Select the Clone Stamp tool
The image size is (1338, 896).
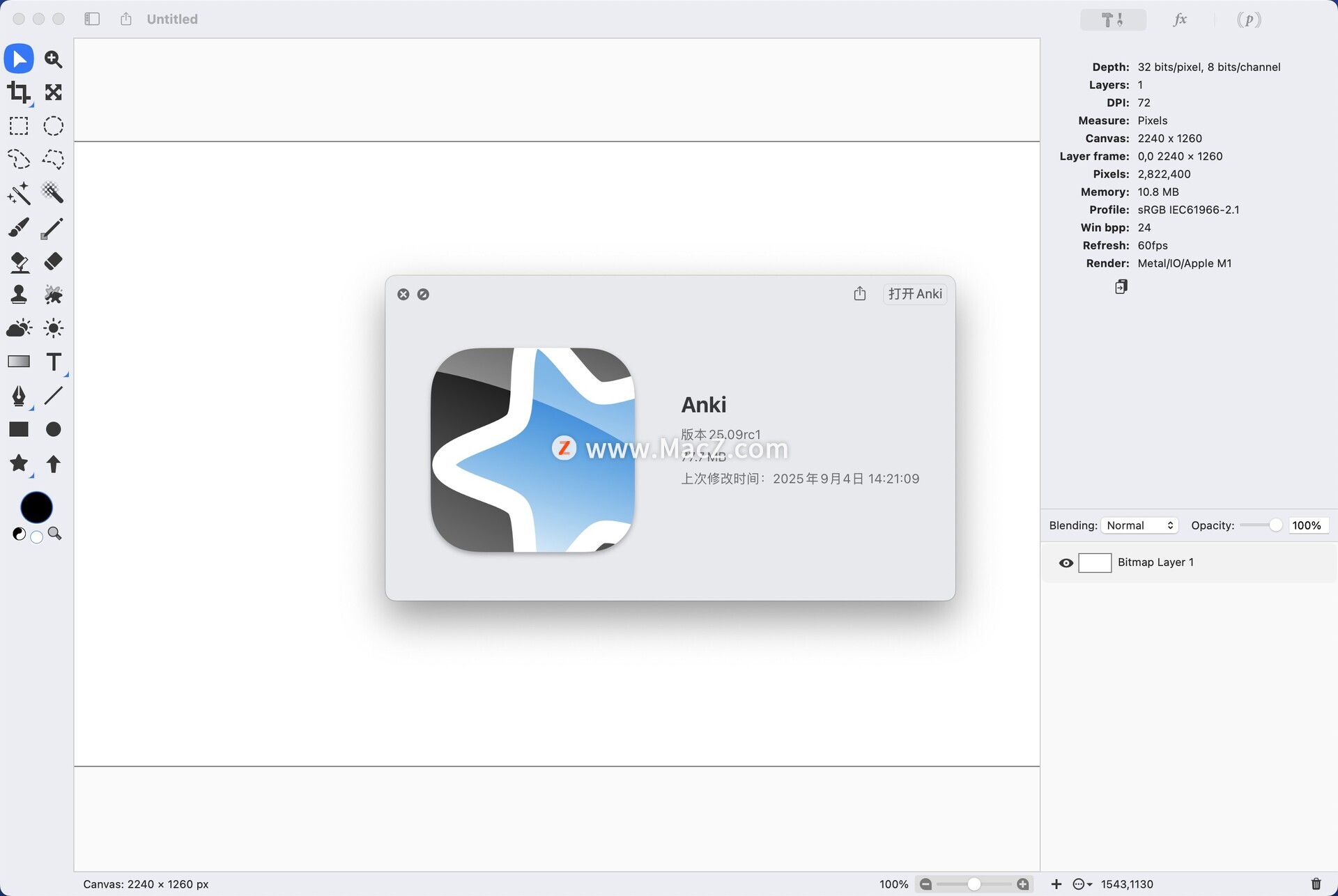(x=19, y=295)
